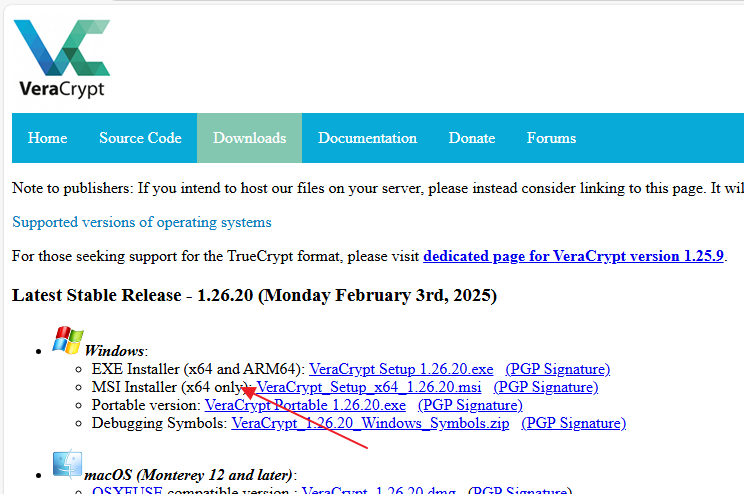Open Supported versions of operating systems link

point(141,222)
